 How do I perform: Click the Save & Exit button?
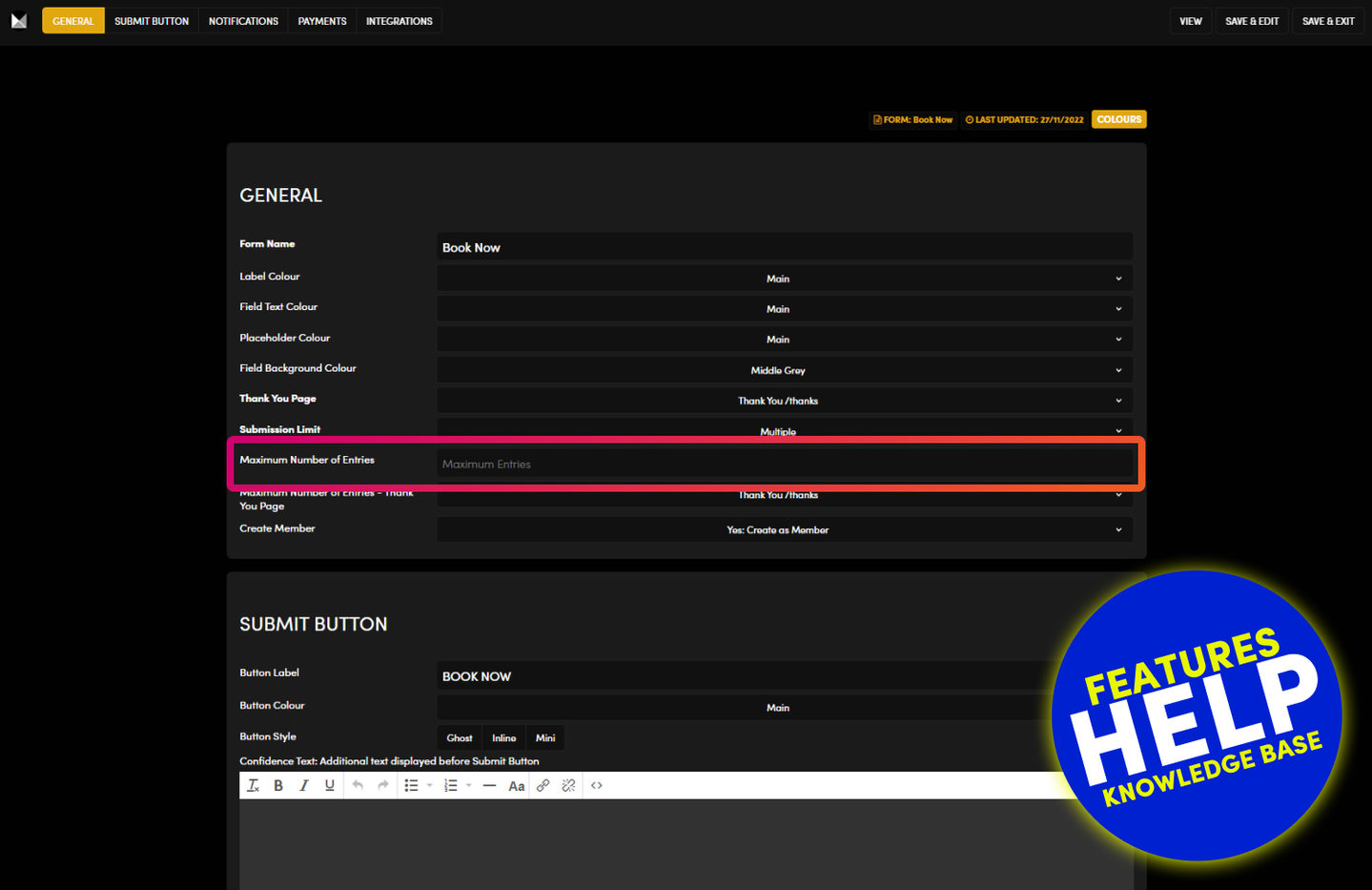pos(1328,21)
